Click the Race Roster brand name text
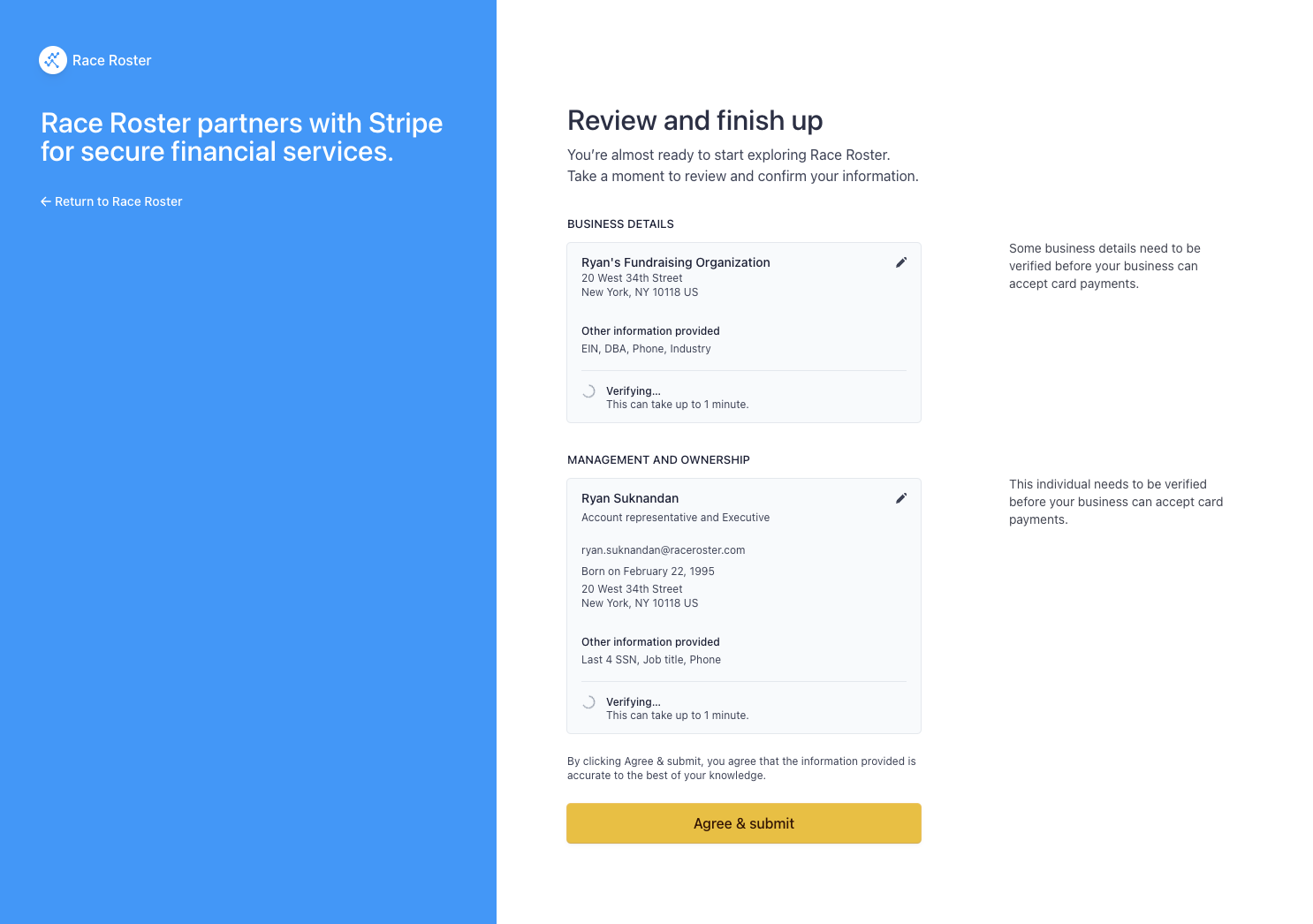The width and height of the screenshot is (1313, 924). click(112, 60)
